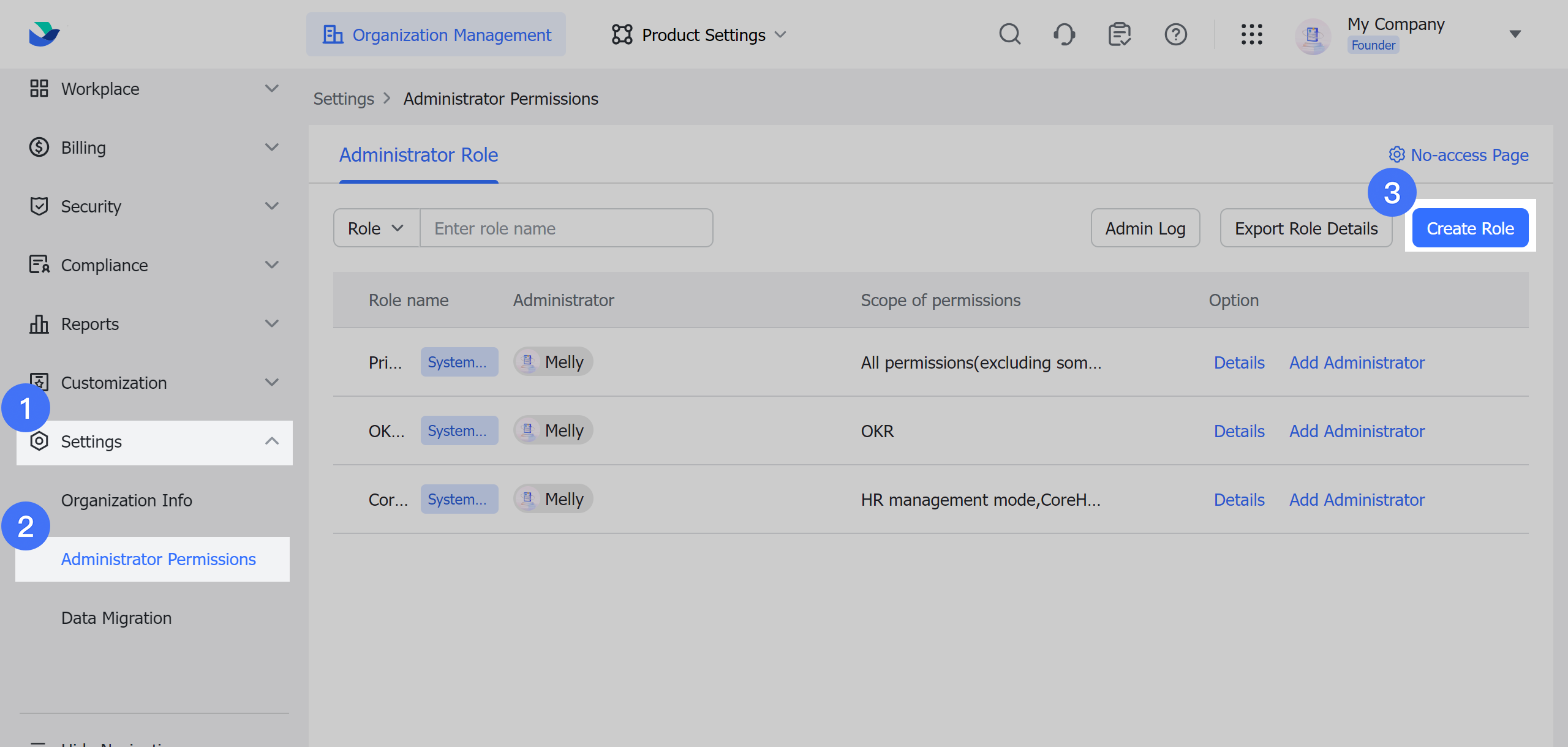This screenshot has height=747, width=1568.
Task: Click the Create Role button
Action: [x=1470, y=227]
